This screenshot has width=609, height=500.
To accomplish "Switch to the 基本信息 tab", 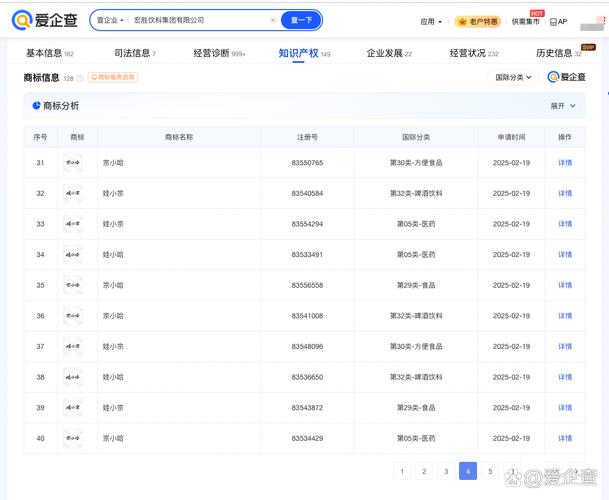I will tap(50, 53).
